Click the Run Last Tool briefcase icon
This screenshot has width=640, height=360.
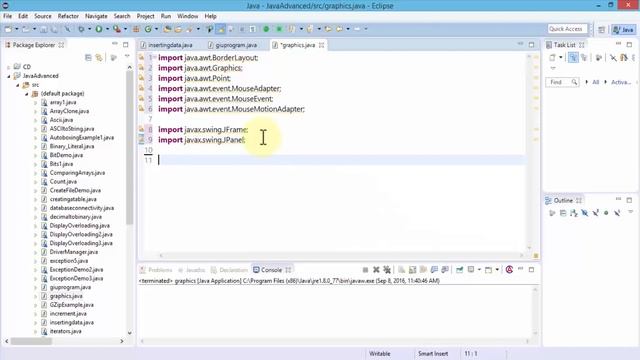117,29
